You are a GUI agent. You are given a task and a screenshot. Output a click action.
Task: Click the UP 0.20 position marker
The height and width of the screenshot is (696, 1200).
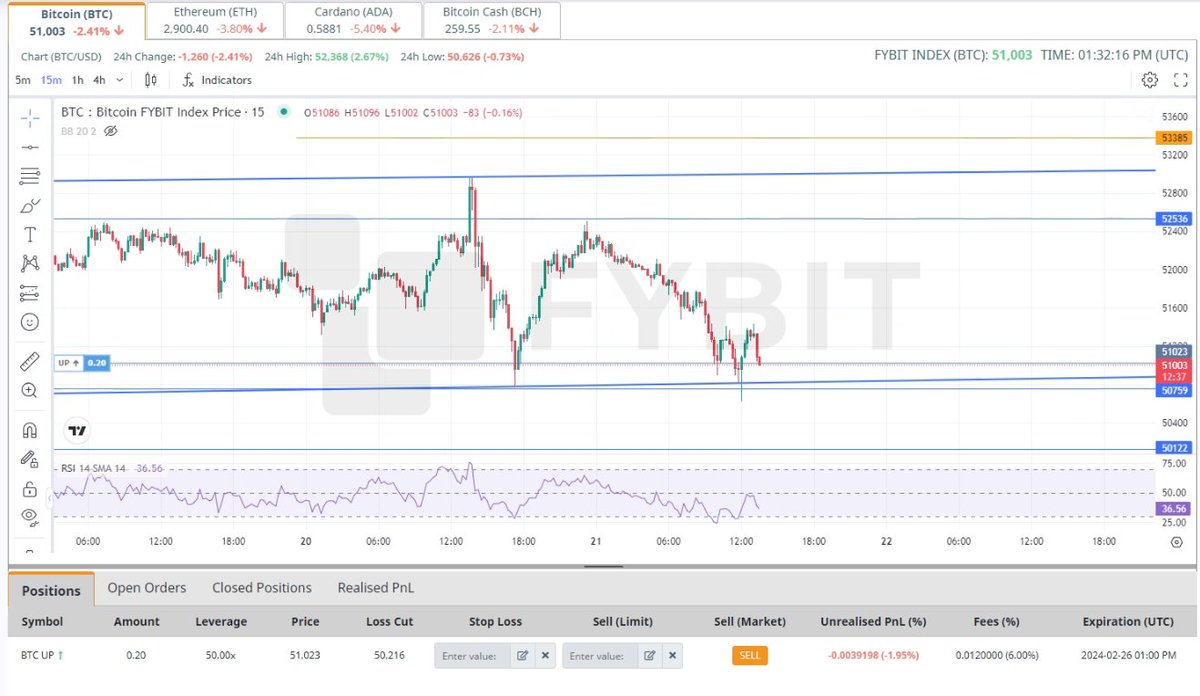[x=82, y=363]
